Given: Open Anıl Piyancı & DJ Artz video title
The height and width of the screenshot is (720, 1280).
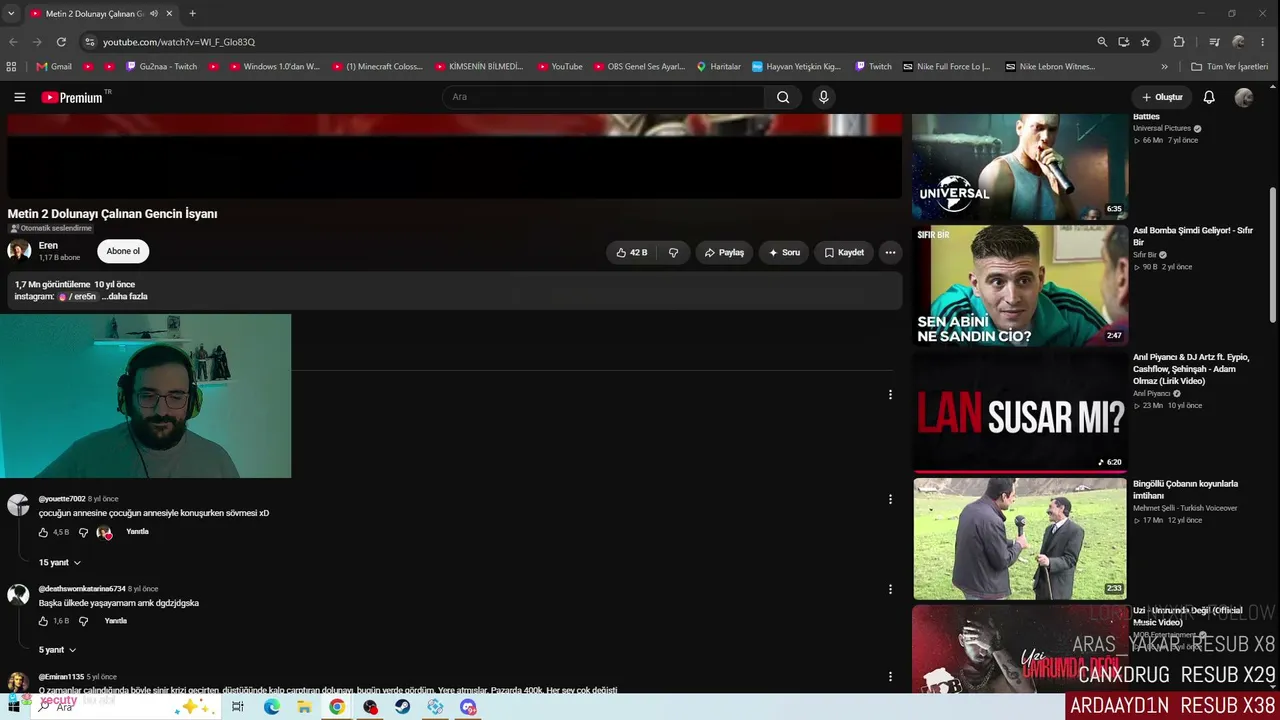Looking at the screenshot, I should point(1191,369).
